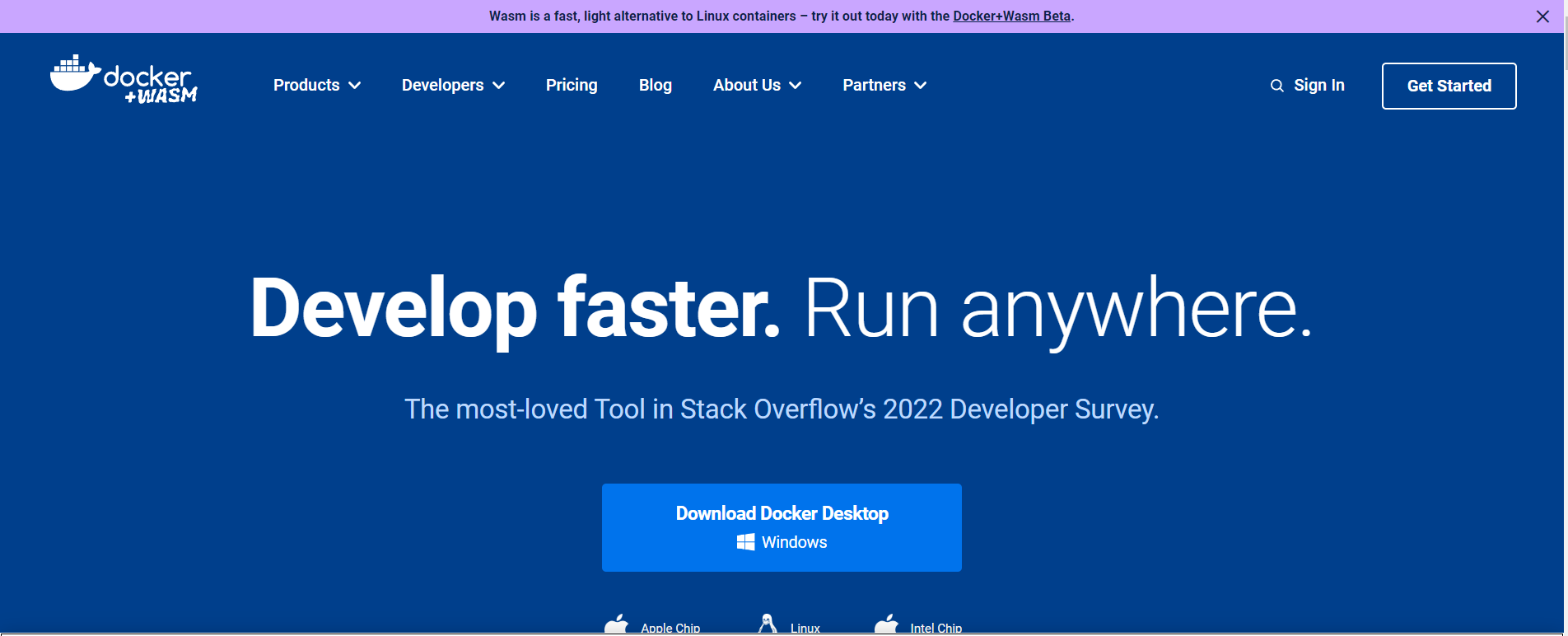Click the Windows logo in download button

click(745, 542)
